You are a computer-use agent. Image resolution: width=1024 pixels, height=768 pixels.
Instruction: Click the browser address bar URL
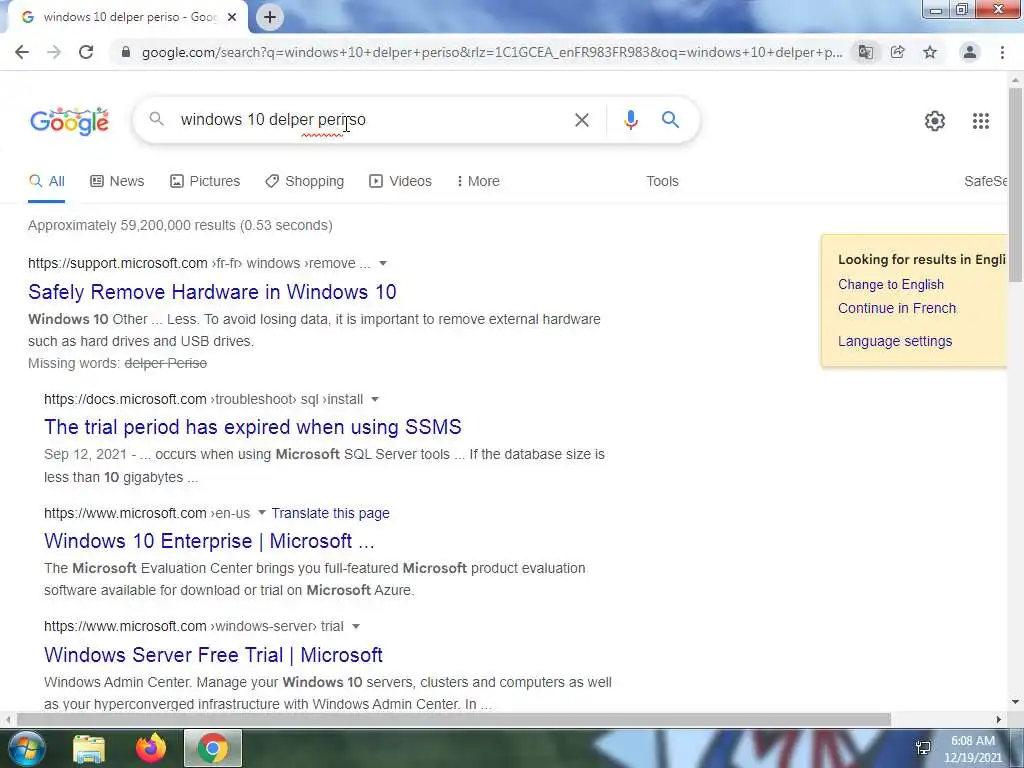point(492,52)
